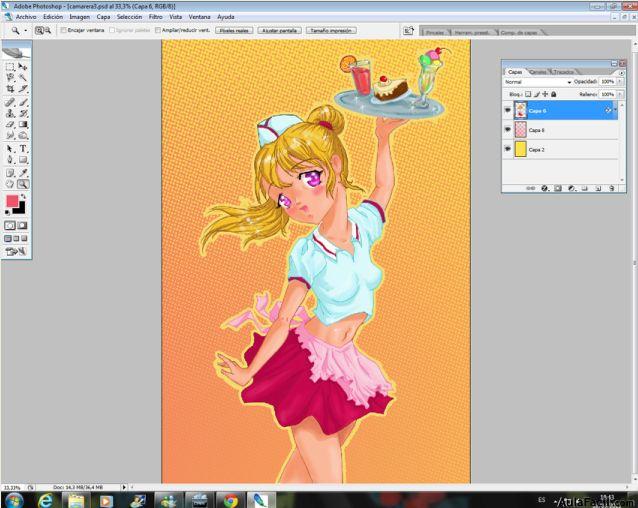Select the Blur tool
638x508 pixels.
pyautogui.click(x=10, y=135)
